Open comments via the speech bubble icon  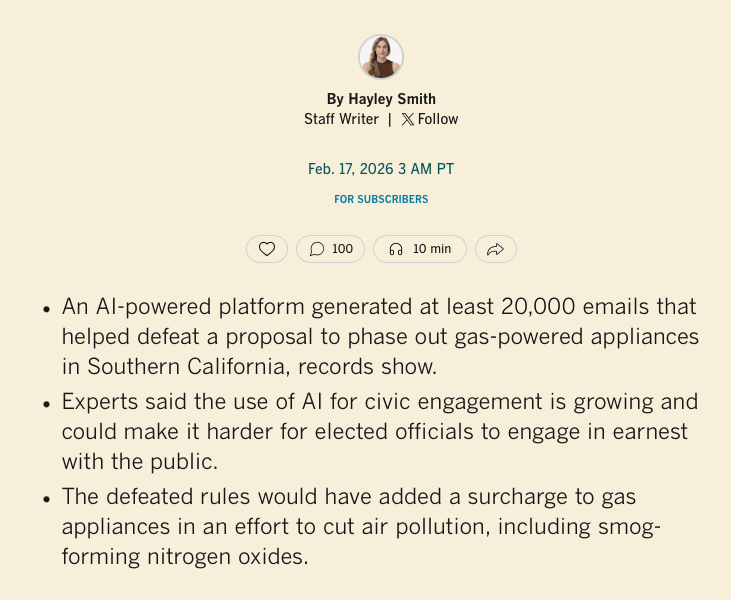tap(317, 249)
